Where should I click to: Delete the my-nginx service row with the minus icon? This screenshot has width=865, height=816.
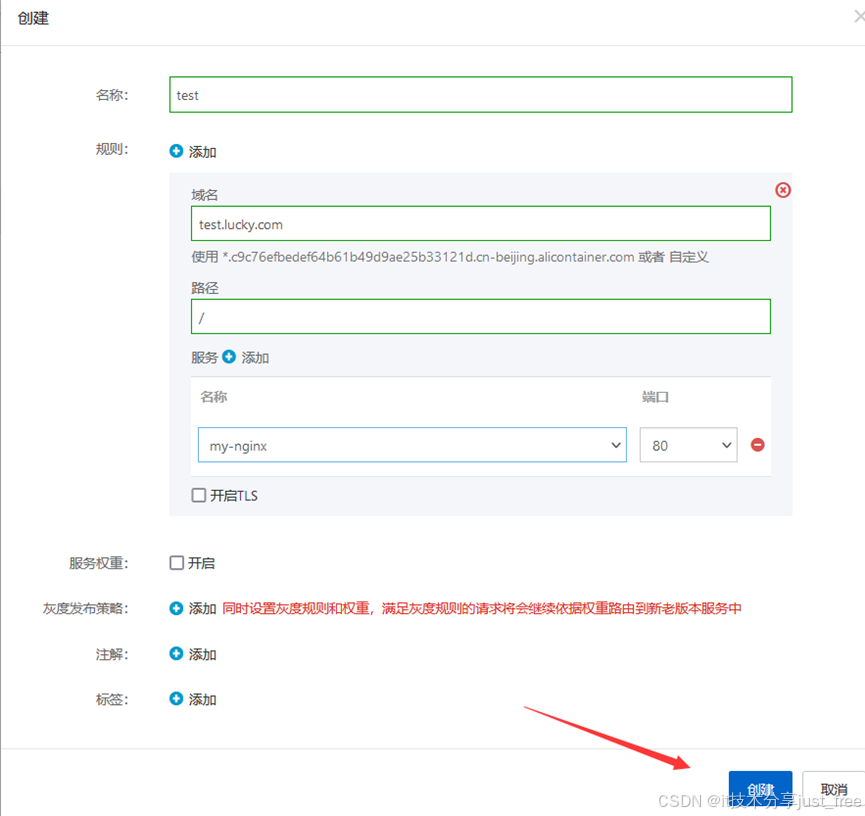pos(757,445)
